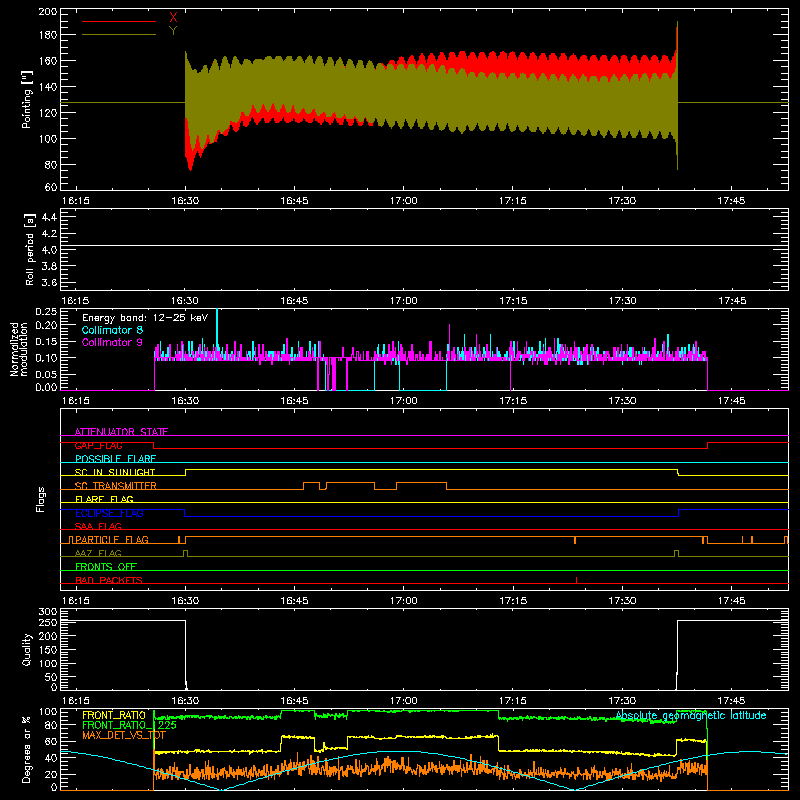
Task: Click the Pointing axis title
Action: 27,99
